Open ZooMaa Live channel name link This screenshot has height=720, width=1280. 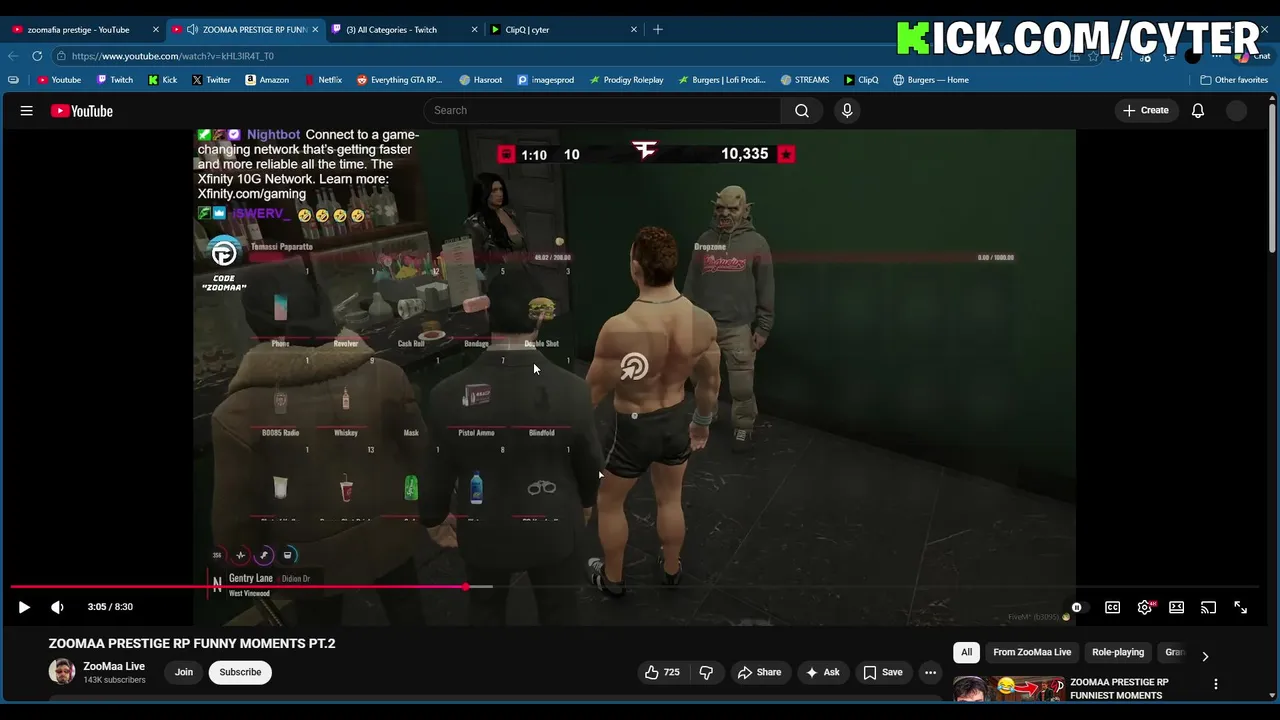coord(114,666)
